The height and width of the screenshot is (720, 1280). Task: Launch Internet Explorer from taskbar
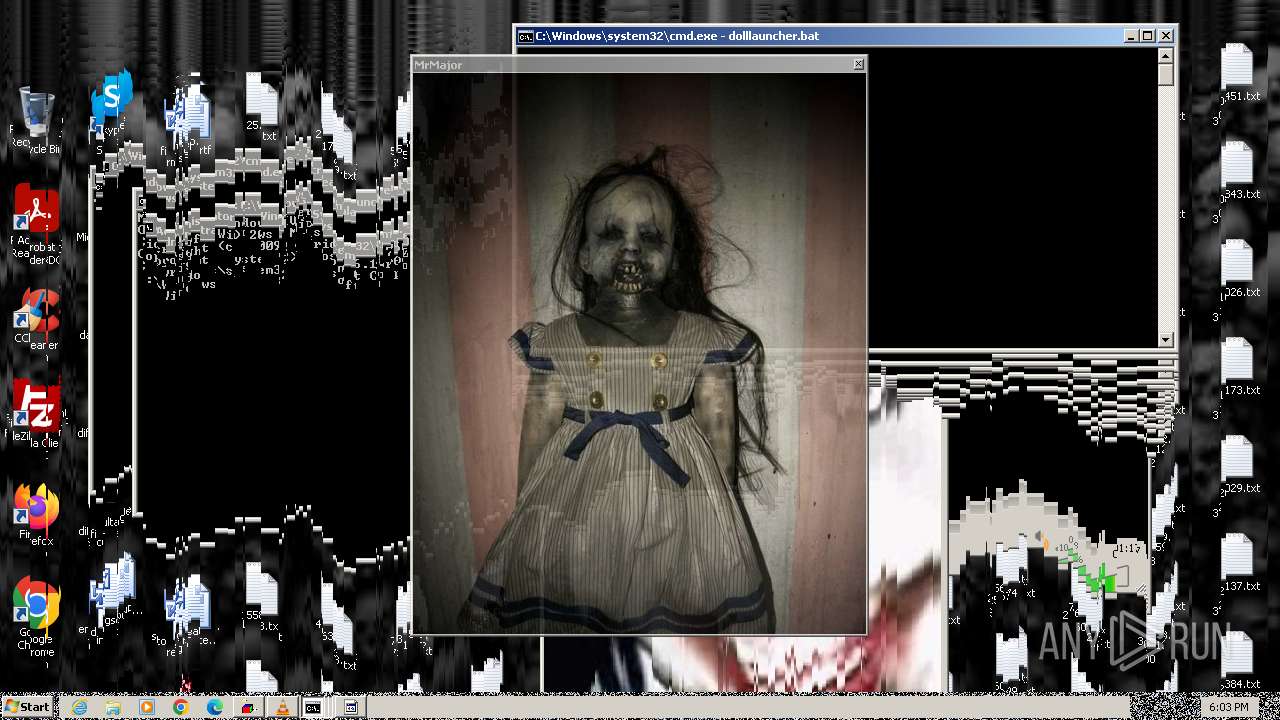[79, 707]
